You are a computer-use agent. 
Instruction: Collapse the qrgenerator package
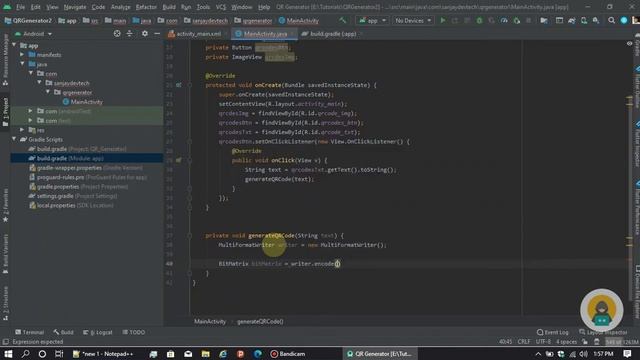point(48,92)
